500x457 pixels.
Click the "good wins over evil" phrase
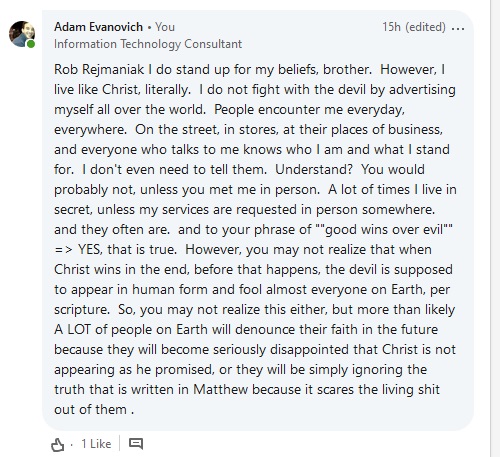pos(384,229)
